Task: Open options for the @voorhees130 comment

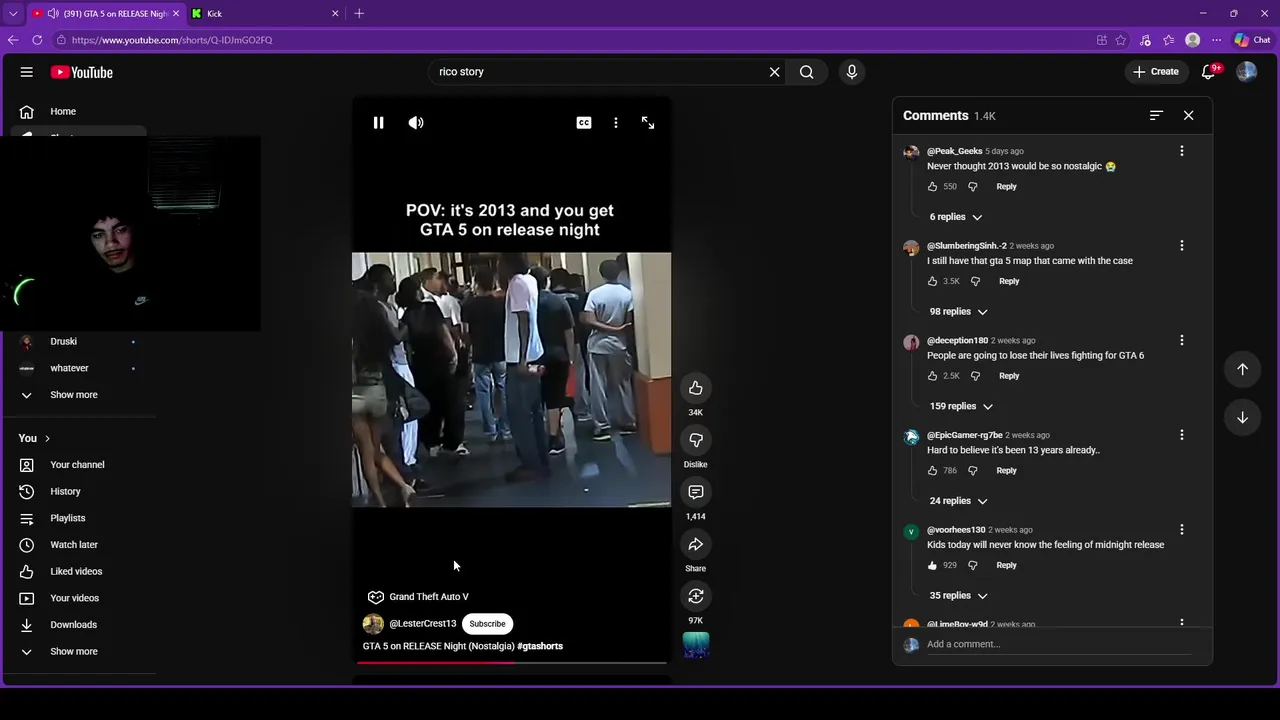Action: pos(1181,530)
